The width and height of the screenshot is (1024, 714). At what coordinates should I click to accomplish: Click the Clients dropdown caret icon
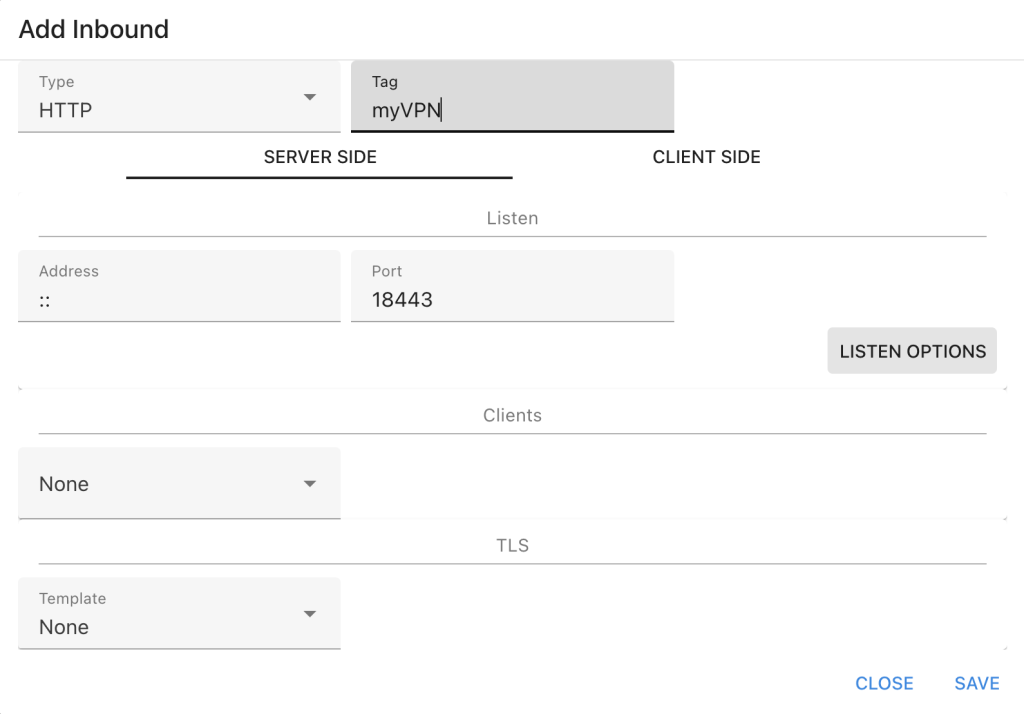pyautogui.click(x=310, y=484)
